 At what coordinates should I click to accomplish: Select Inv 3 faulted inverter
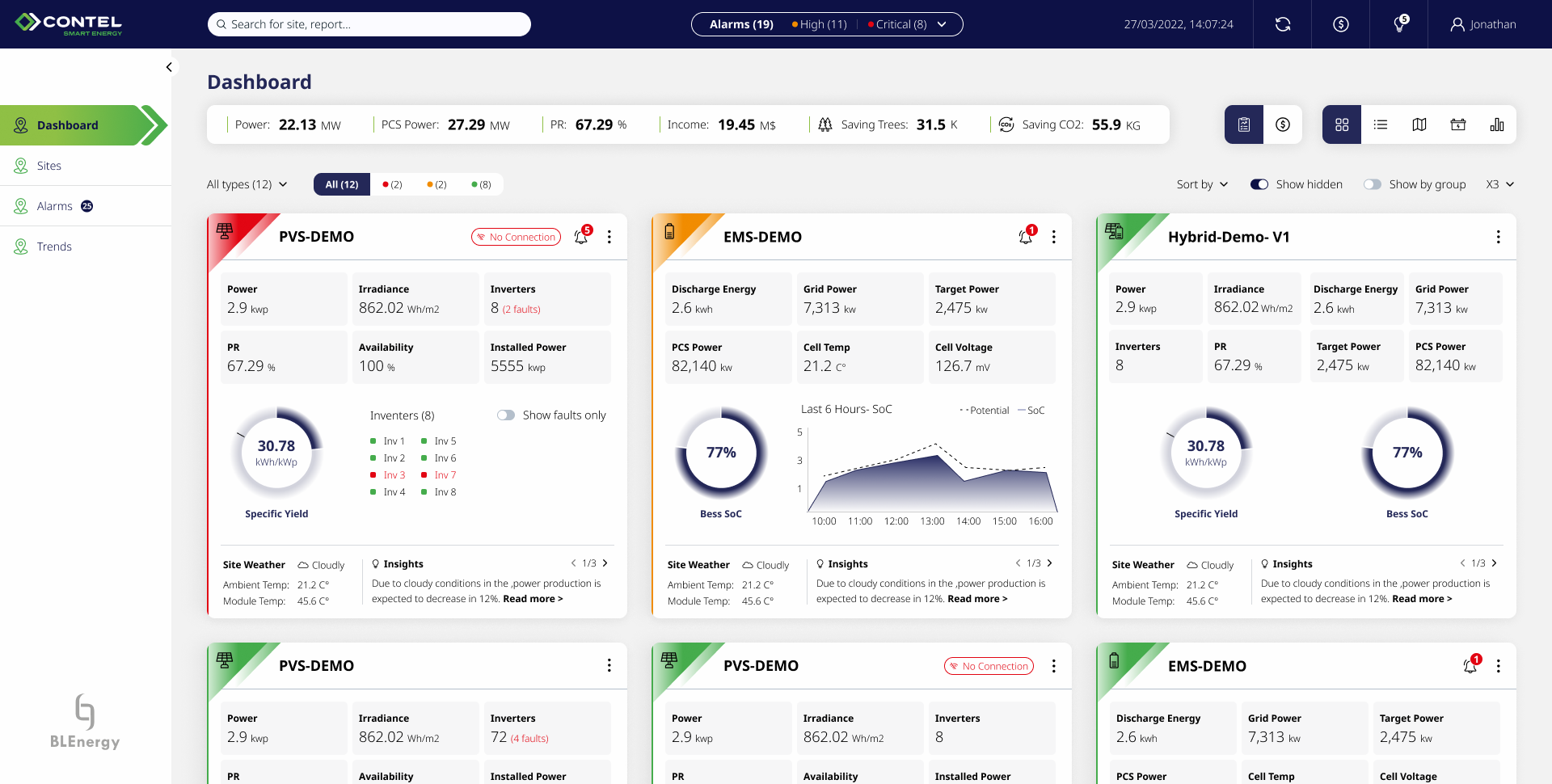[x=388, y=475]
